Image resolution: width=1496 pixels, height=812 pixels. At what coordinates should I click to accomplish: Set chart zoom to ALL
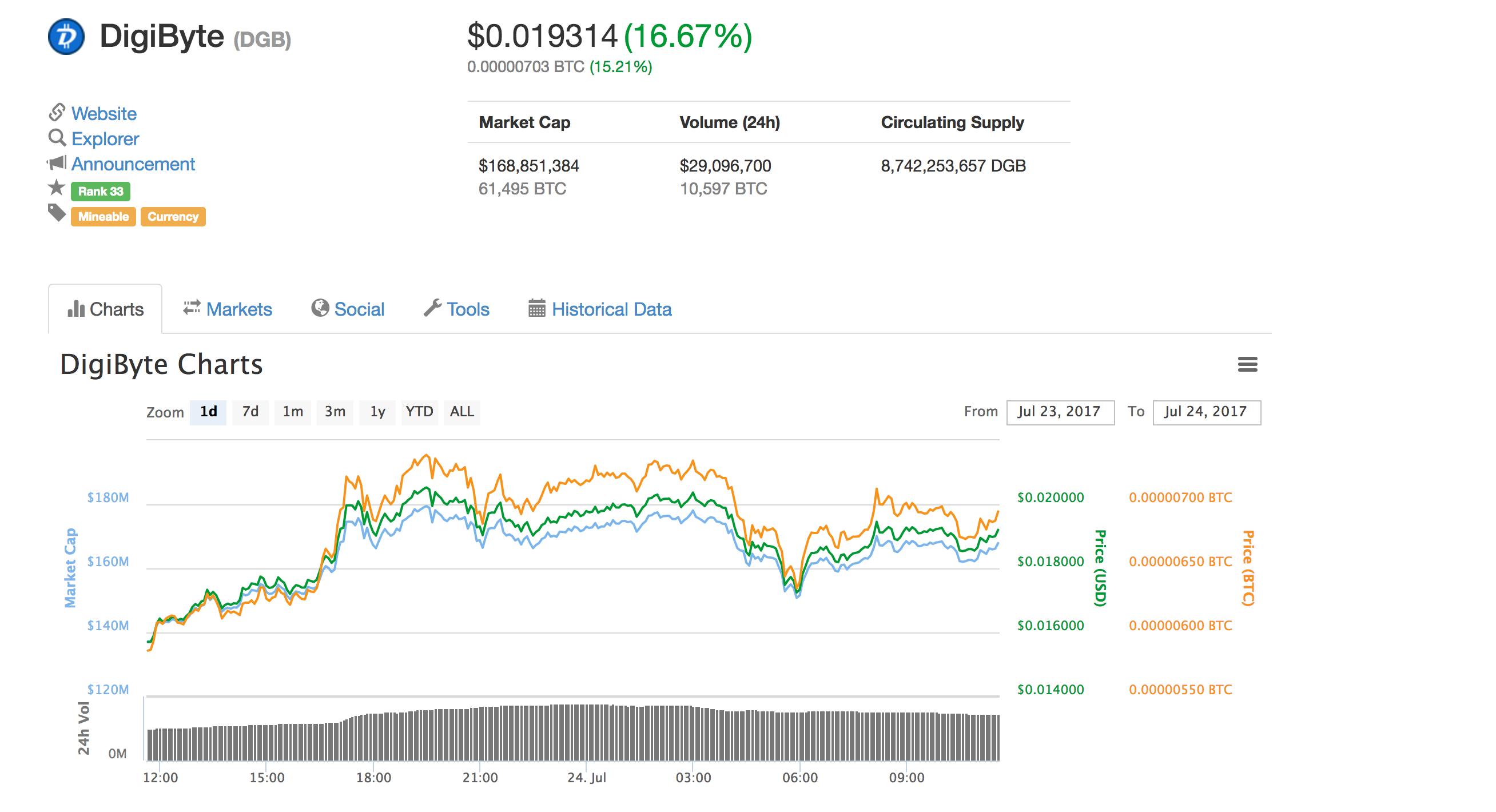pos(461,412)
